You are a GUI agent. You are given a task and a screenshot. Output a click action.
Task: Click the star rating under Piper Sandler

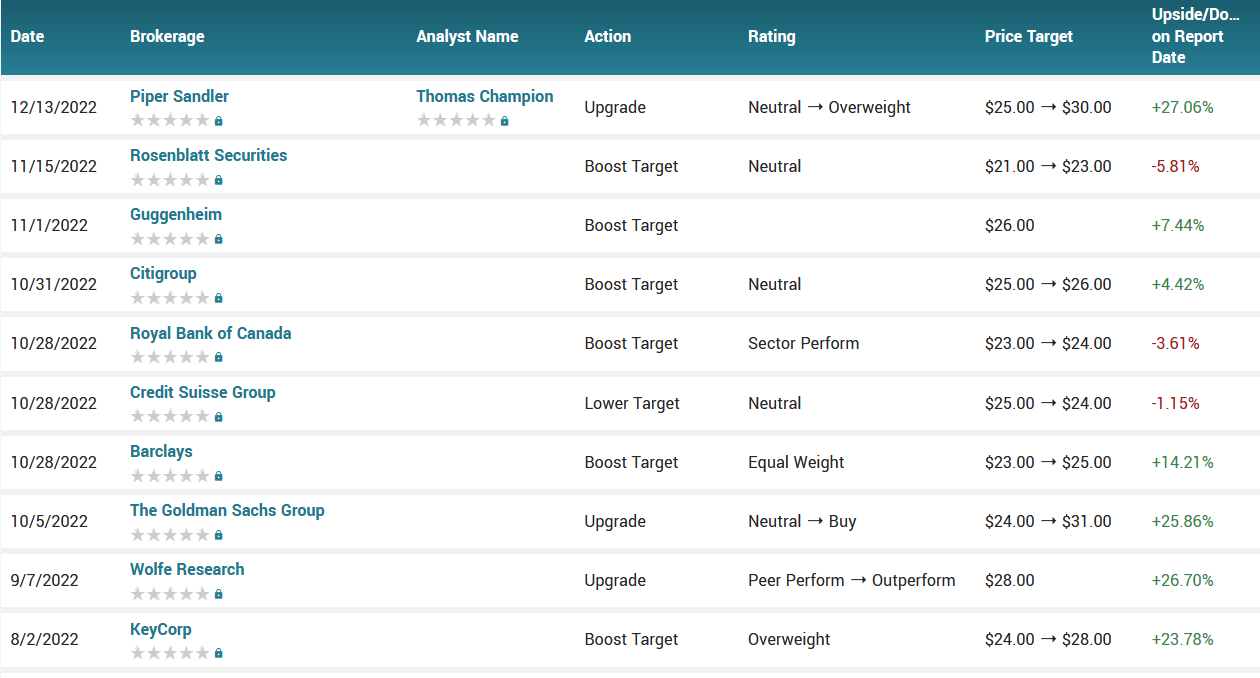tap(170, 120)
